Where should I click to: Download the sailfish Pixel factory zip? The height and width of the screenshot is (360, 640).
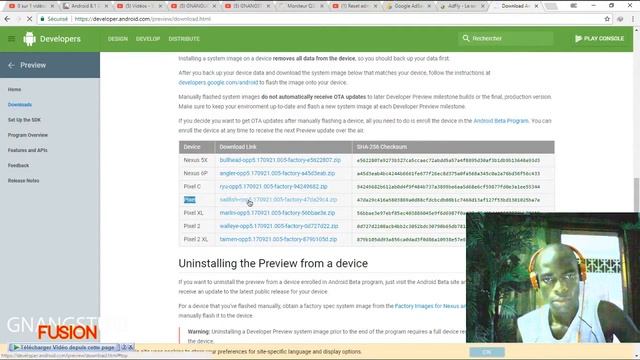(278, 200)
